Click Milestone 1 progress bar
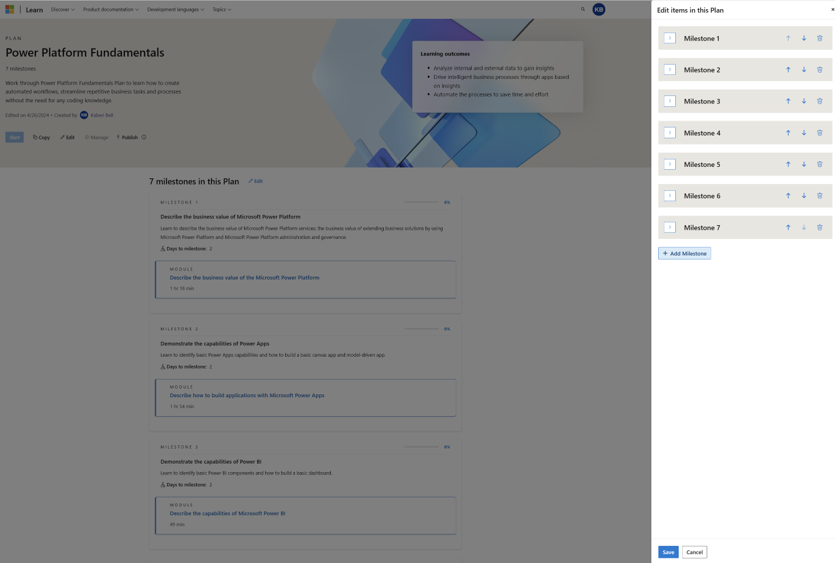This screenshot has width=835, height=563. tap(422, 202)
